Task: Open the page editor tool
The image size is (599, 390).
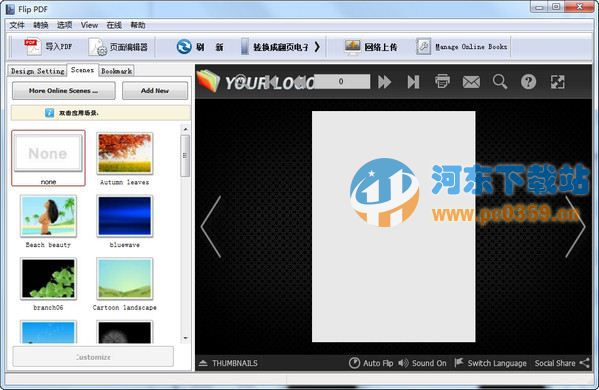Action: 118,47
